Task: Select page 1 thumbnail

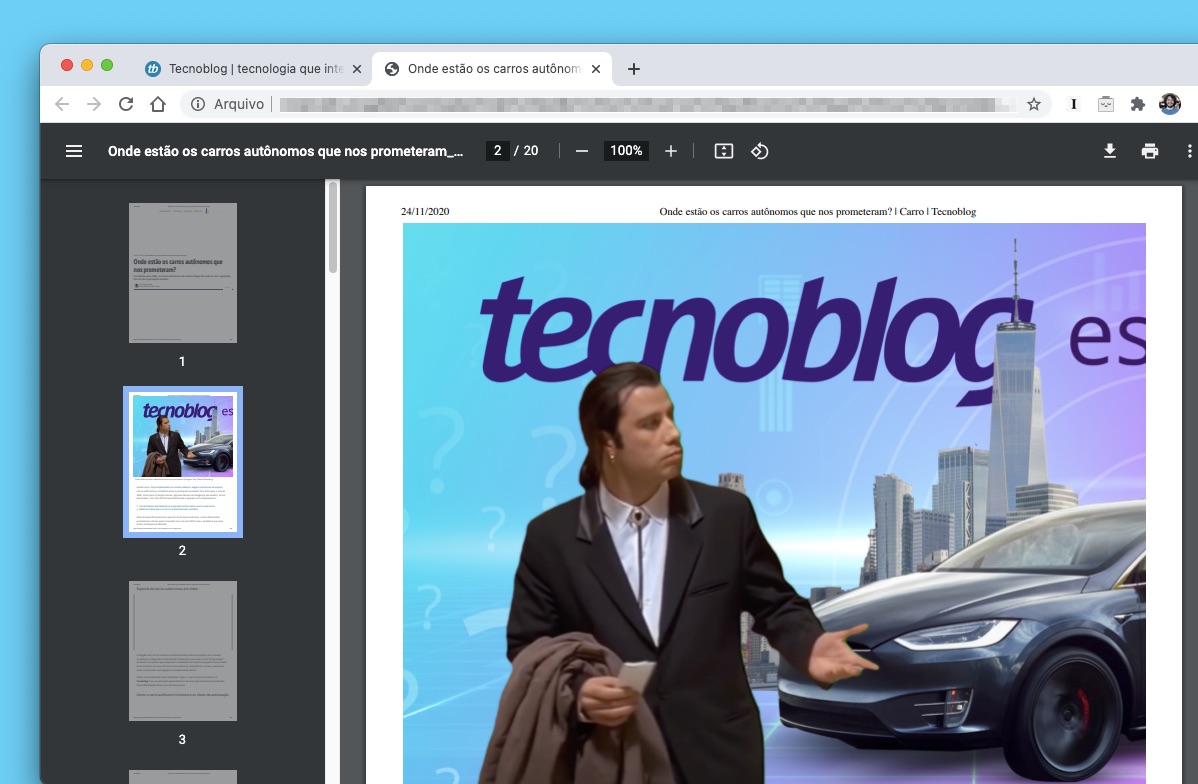Action: coord(183,273)
